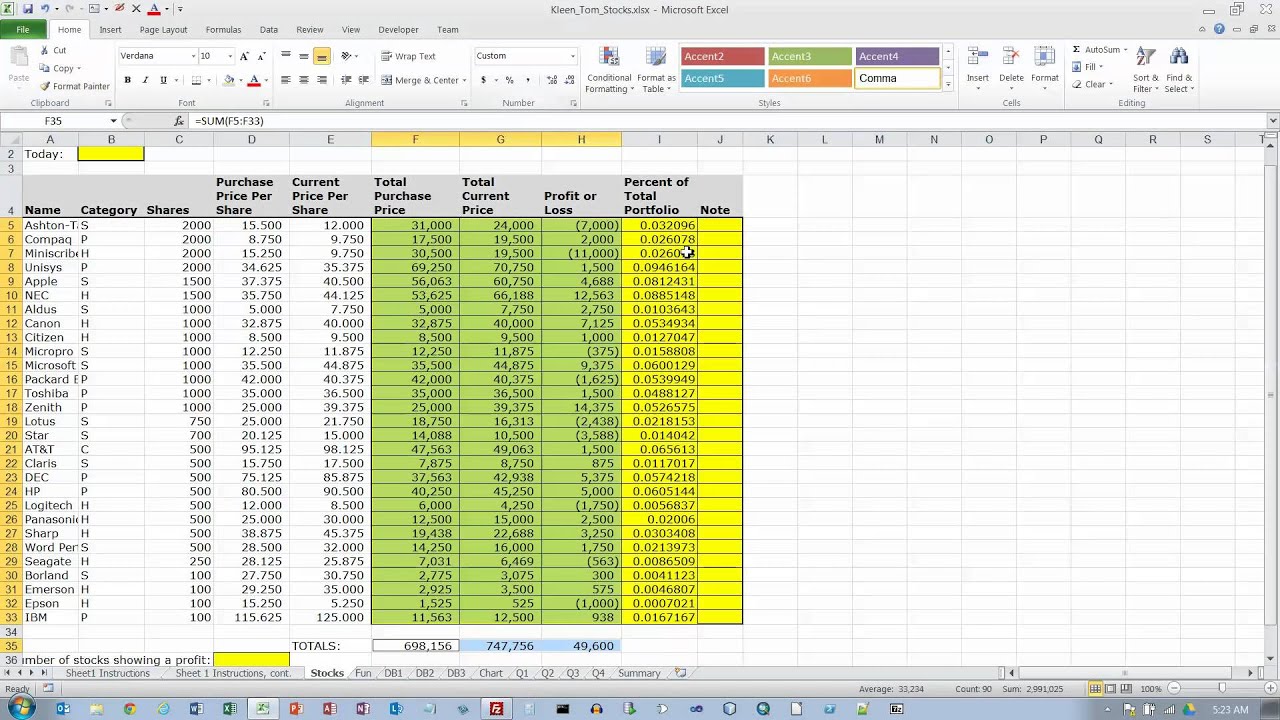Image resolution: width=1280 pixels, height=720 pixels.
Task: Cut the selected cells
Action: tap(53, 50)
